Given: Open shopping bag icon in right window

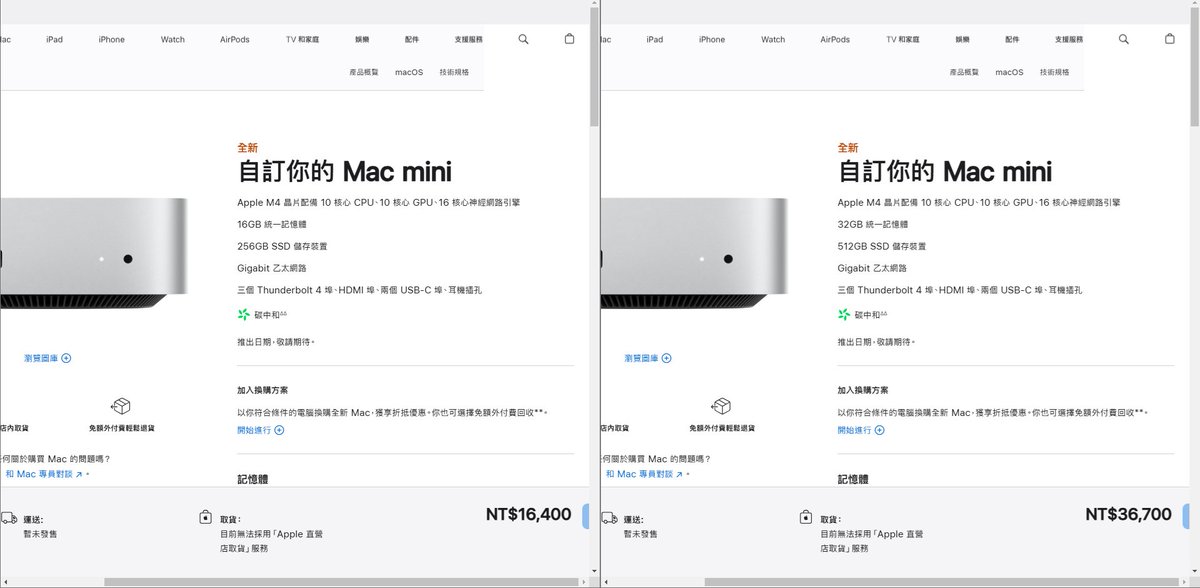Looking at the screenshot, I should [x=1170, y=39].
